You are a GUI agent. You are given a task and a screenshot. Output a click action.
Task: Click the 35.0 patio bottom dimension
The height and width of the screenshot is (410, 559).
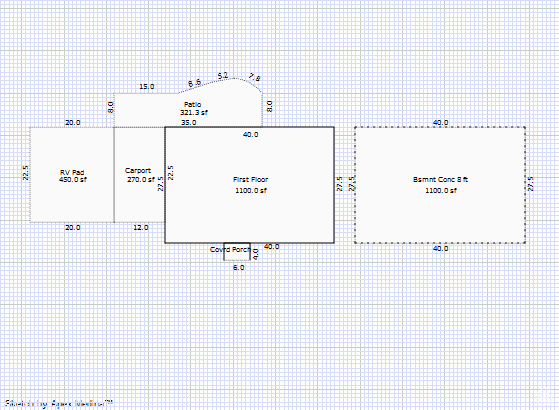(x=189, y=123)
